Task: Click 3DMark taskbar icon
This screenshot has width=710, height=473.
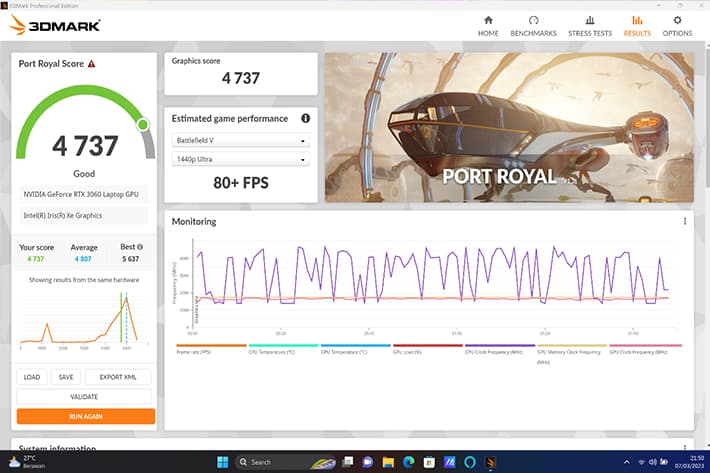Action: 490,462
